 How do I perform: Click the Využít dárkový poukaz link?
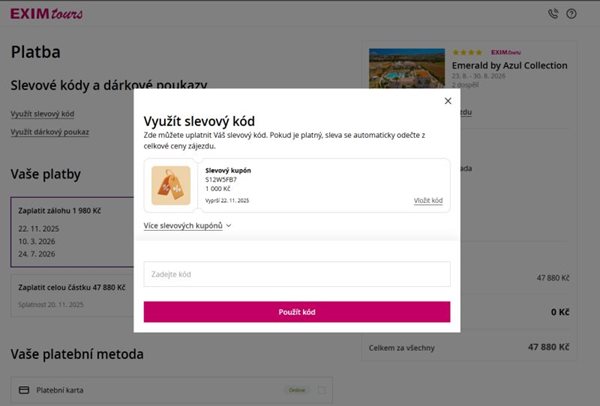click(x=50, y=132)
